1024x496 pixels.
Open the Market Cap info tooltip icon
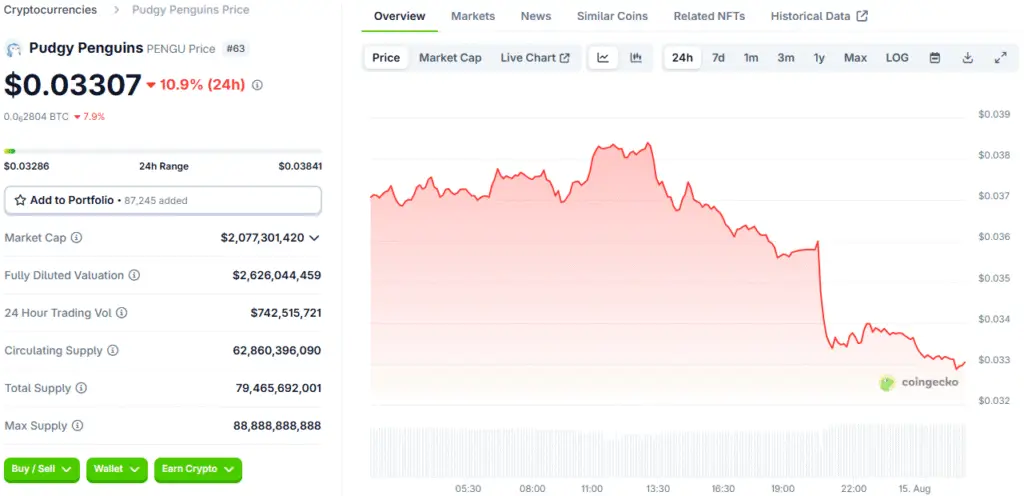(76, 238)
